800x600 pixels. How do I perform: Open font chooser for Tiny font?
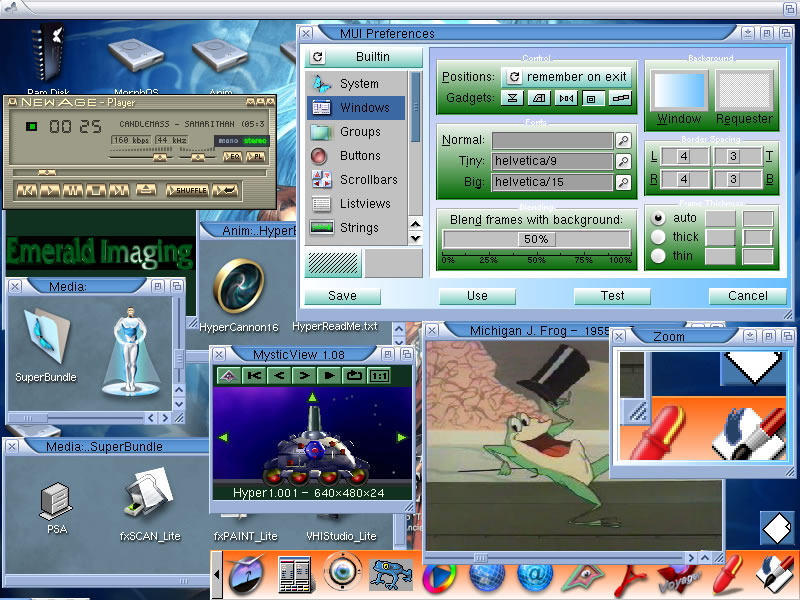click(x=623, y=162)
